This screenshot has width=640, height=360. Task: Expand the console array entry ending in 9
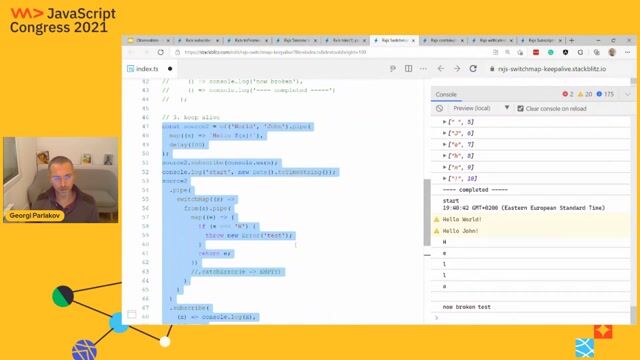[444, 167]
